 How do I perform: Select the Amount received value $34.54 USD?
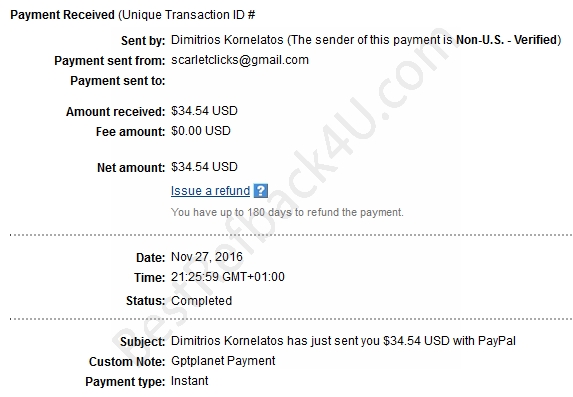[x=204, y=111]
